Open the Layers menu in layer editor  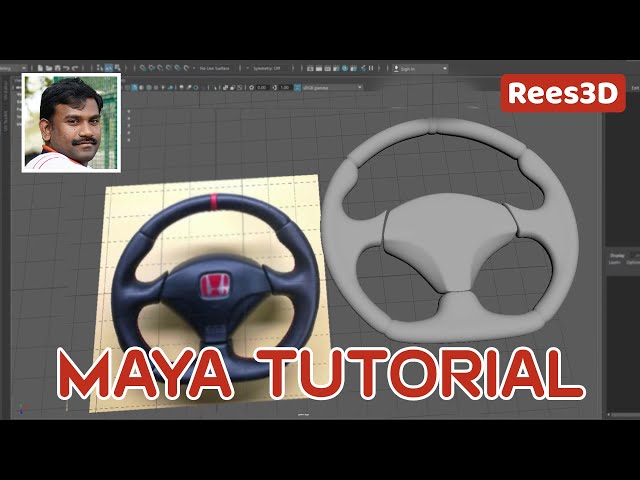coord(614,262)
